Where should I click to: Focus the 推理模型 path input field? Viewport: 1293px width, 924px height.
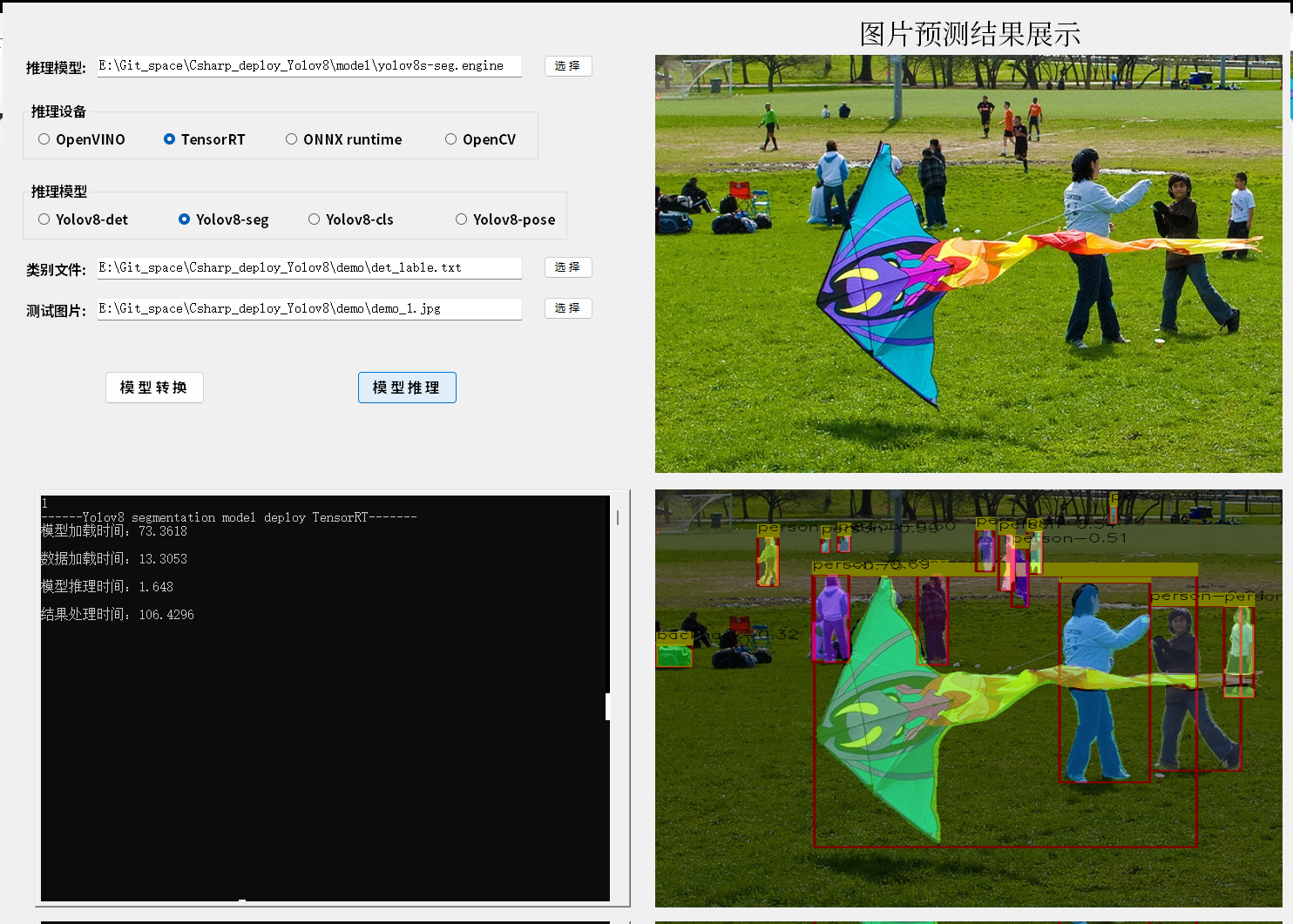click(x=309, y=66)
